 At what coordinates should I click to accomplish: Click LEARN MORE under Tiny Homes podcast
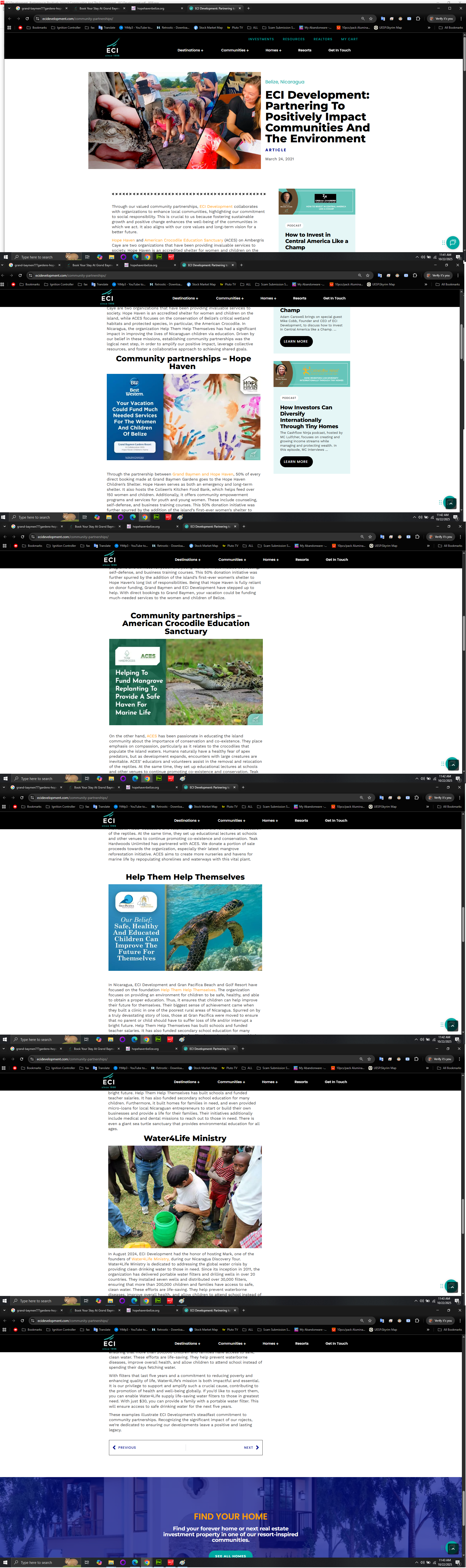[x=296, y=461]
